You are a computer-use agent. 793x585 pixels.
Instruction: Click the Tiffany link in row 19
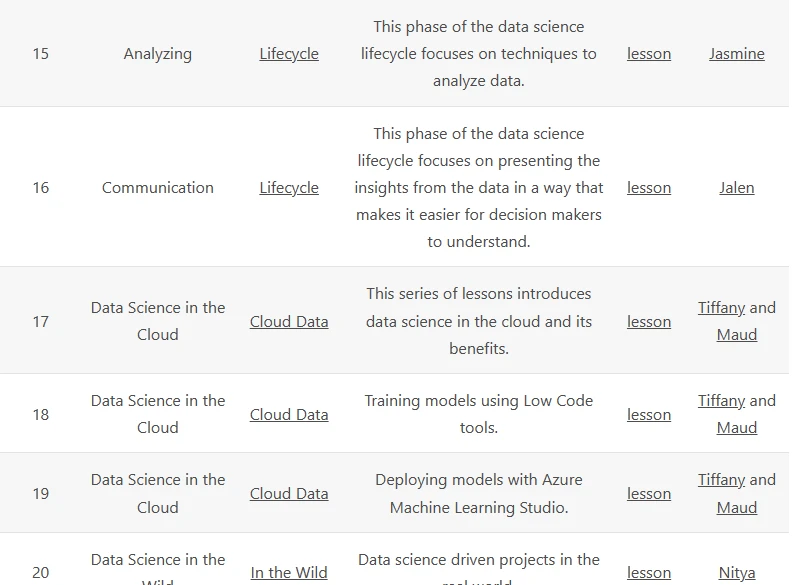pos(722,480)
